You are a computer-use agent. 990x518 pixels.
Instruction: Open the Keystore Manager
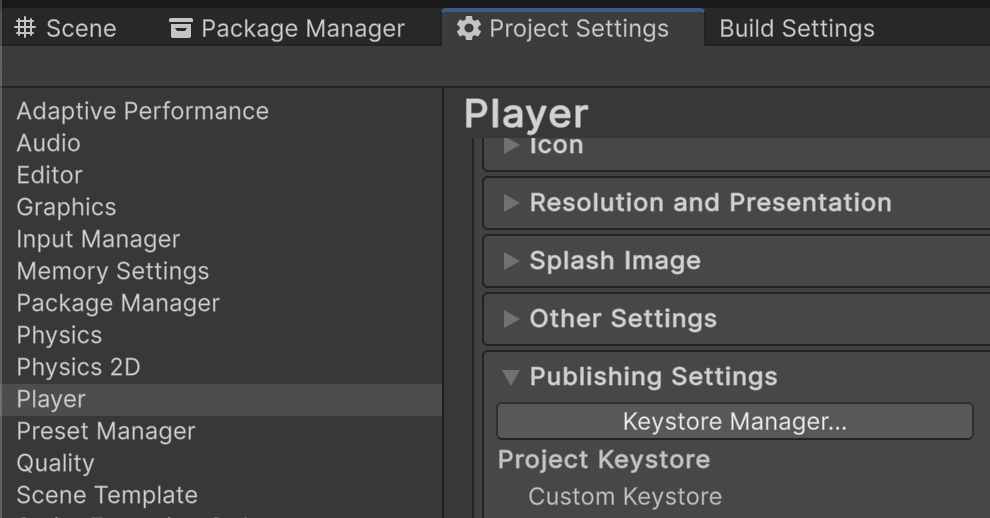click(734, 422)
